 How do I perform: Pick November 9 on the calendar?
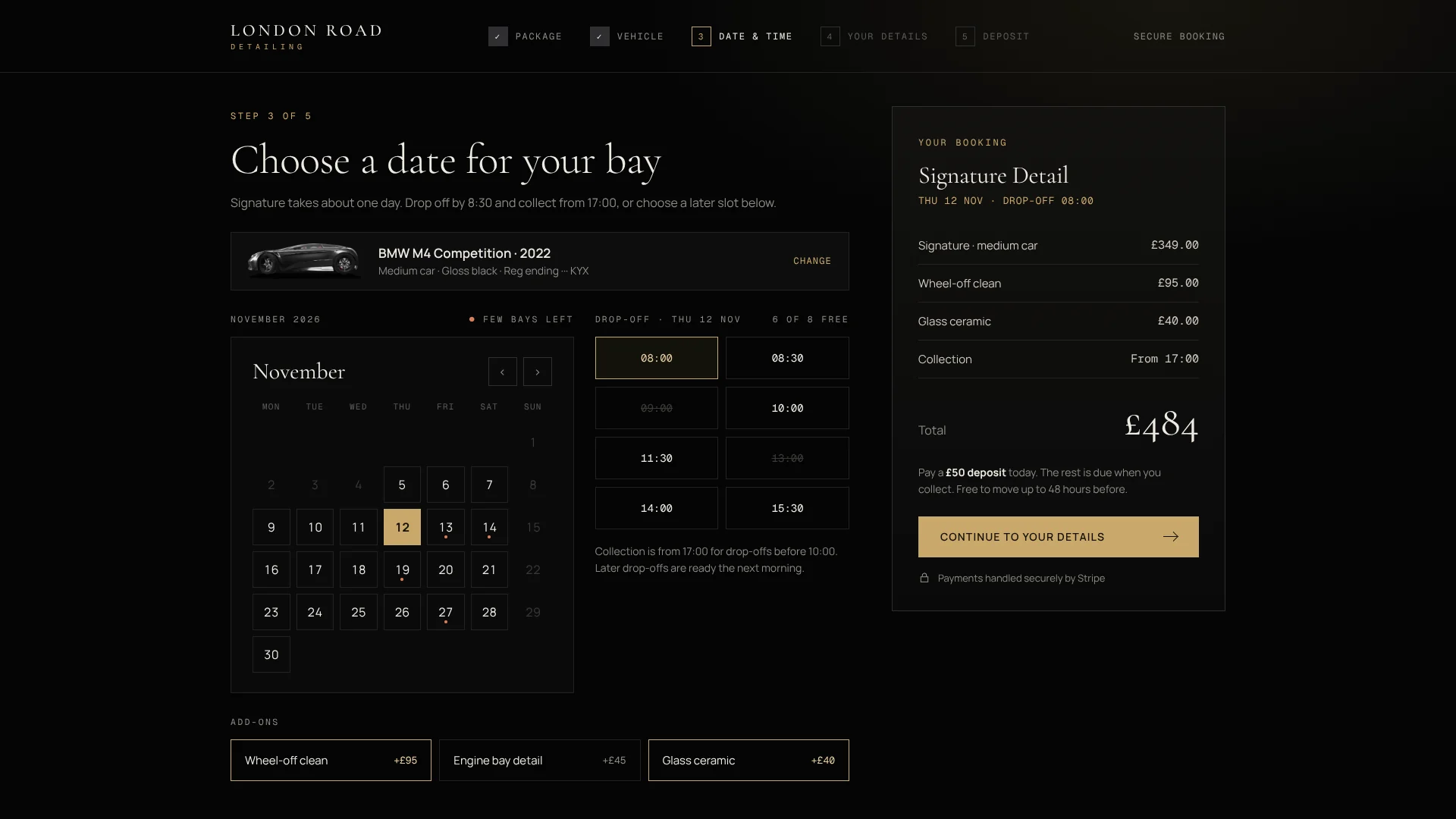tap(271, 527)
